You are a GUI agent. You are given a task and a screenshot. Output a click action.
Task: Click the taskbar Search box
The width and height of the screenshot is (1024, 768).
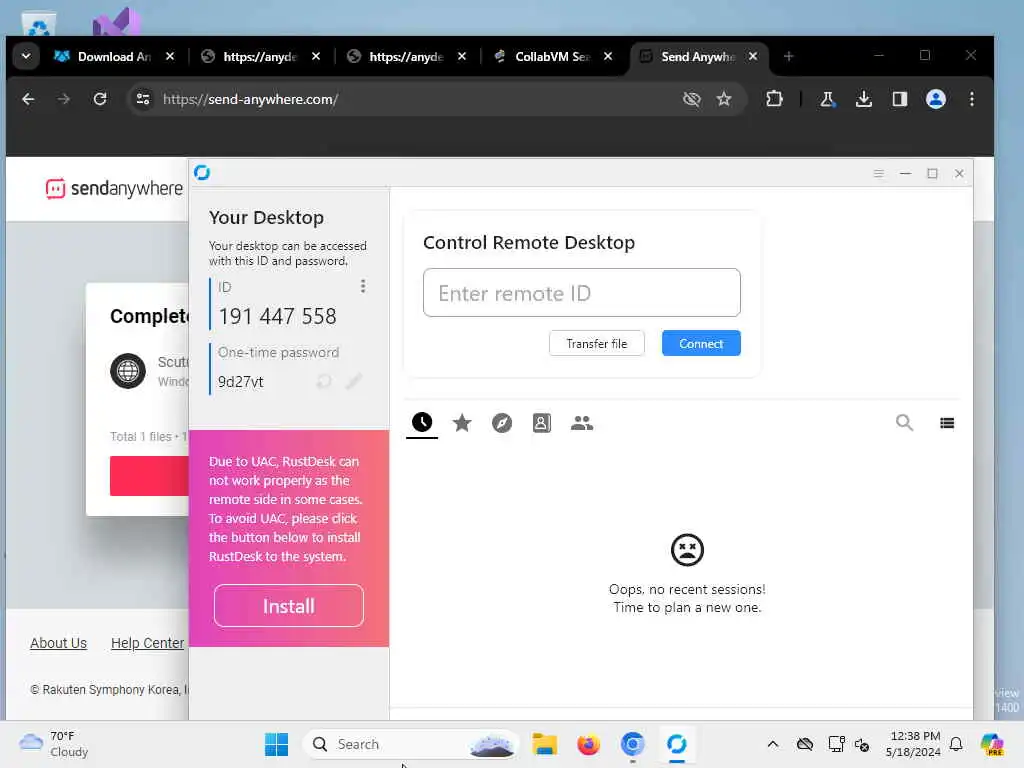410,744
